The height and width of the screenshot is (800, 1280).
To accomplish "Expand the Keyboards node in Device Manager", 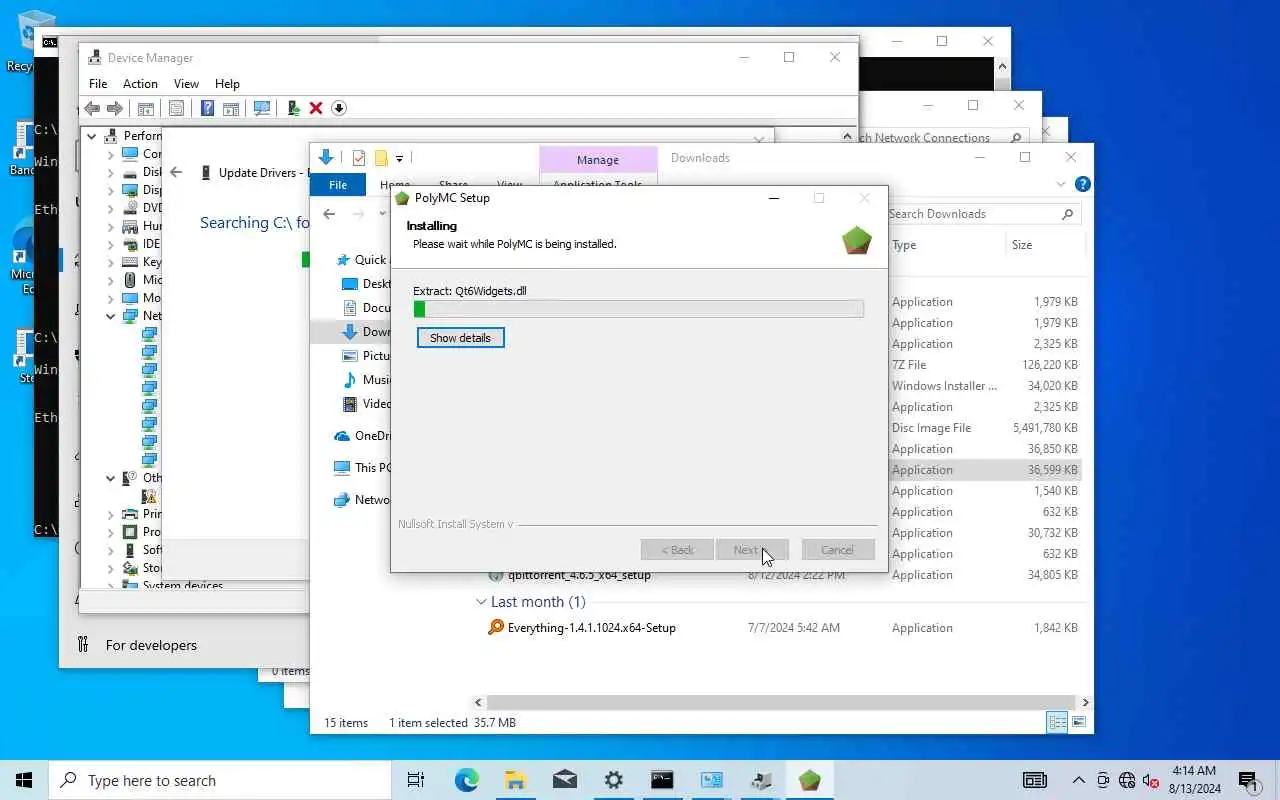I will click(111, 262).
